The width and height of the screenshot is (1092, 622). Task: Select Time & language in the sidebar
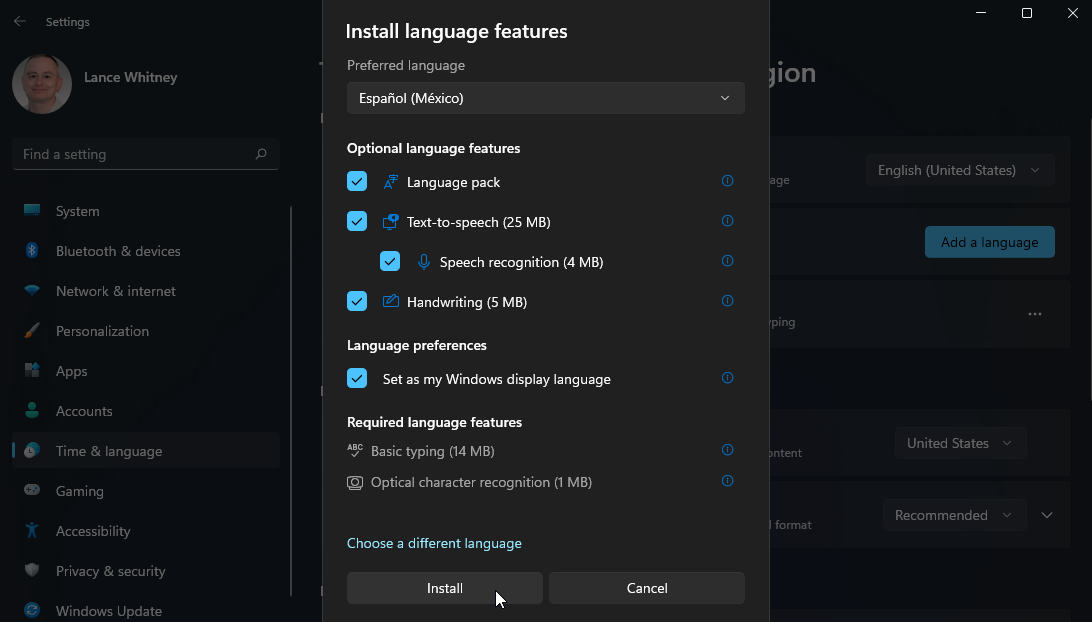click(106, 451)
